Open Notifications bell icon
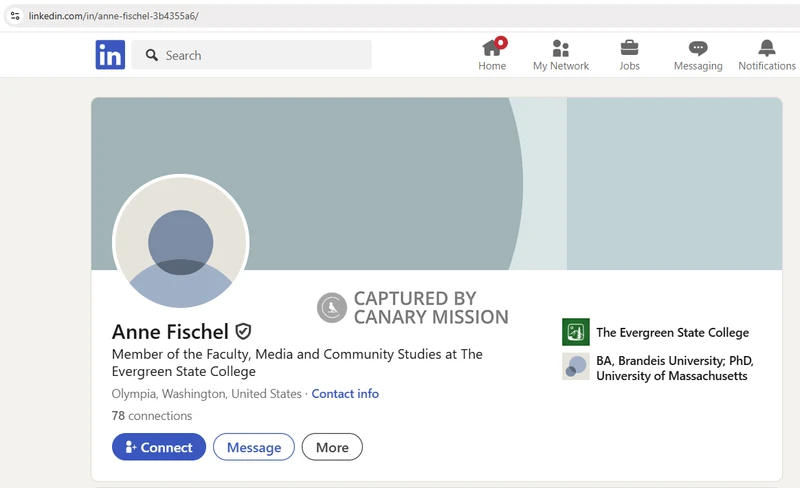This screenshot has height=488, width=800. point(767,48)
